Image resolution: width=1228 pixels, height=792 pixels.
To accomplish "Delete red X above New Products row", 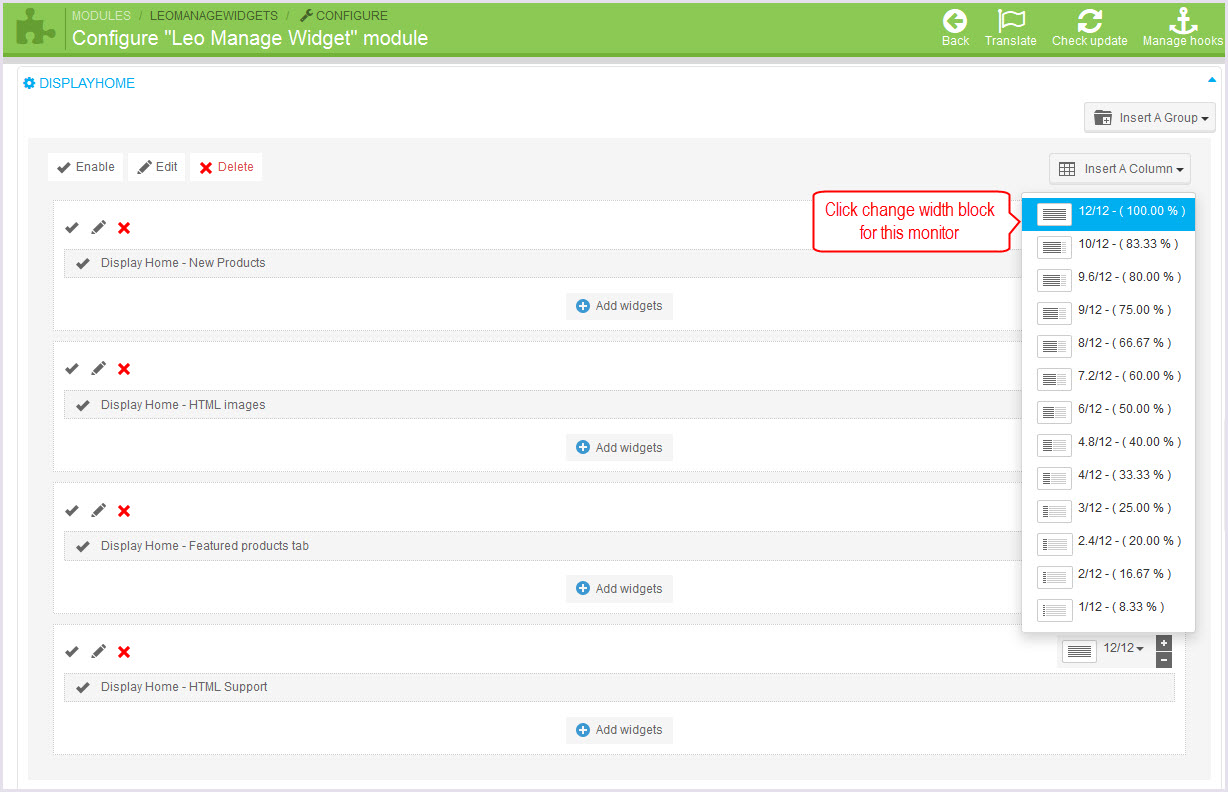I will pos(124,228).
